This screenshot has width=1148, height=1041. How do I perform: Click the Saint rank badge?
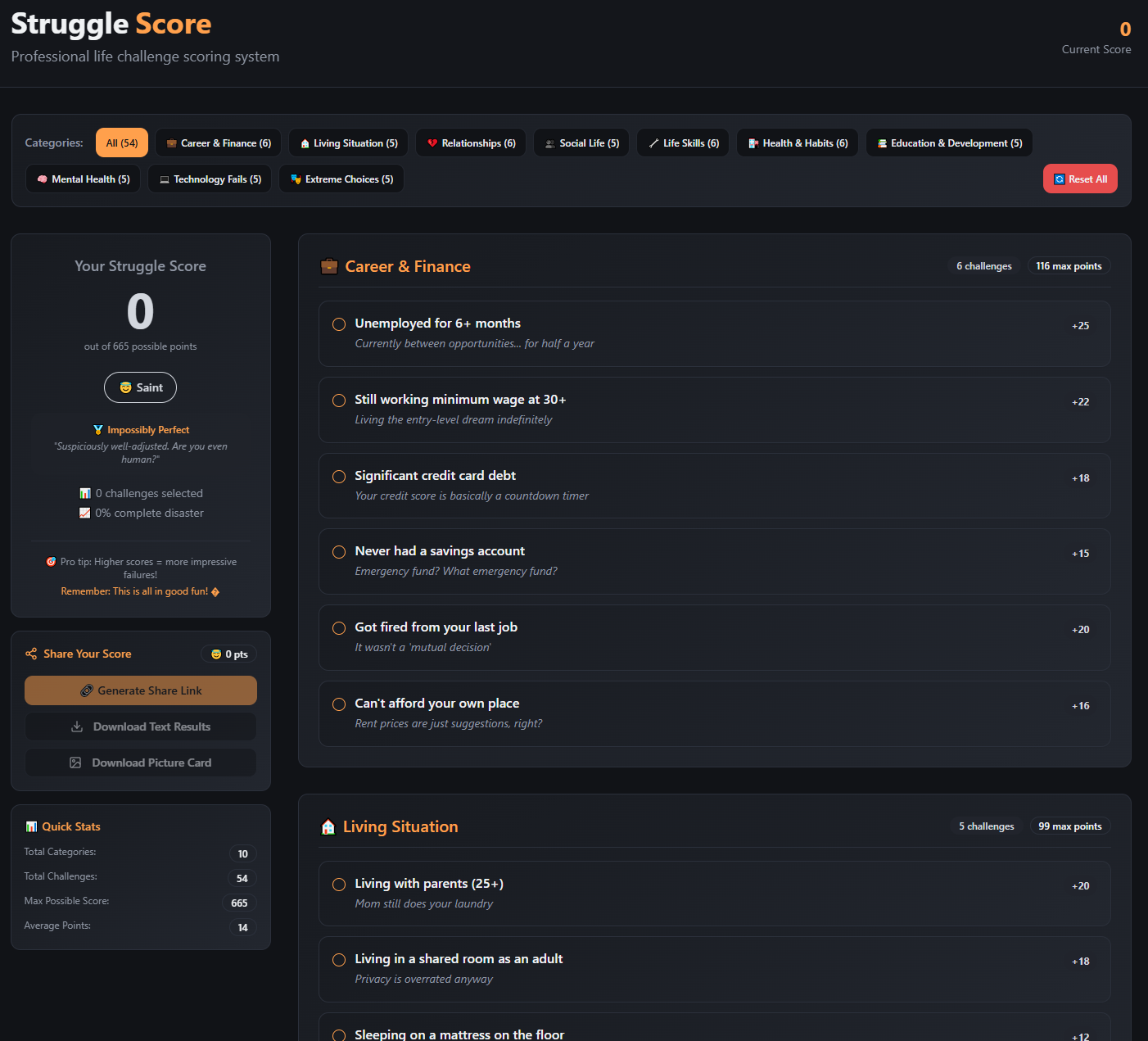140,387
